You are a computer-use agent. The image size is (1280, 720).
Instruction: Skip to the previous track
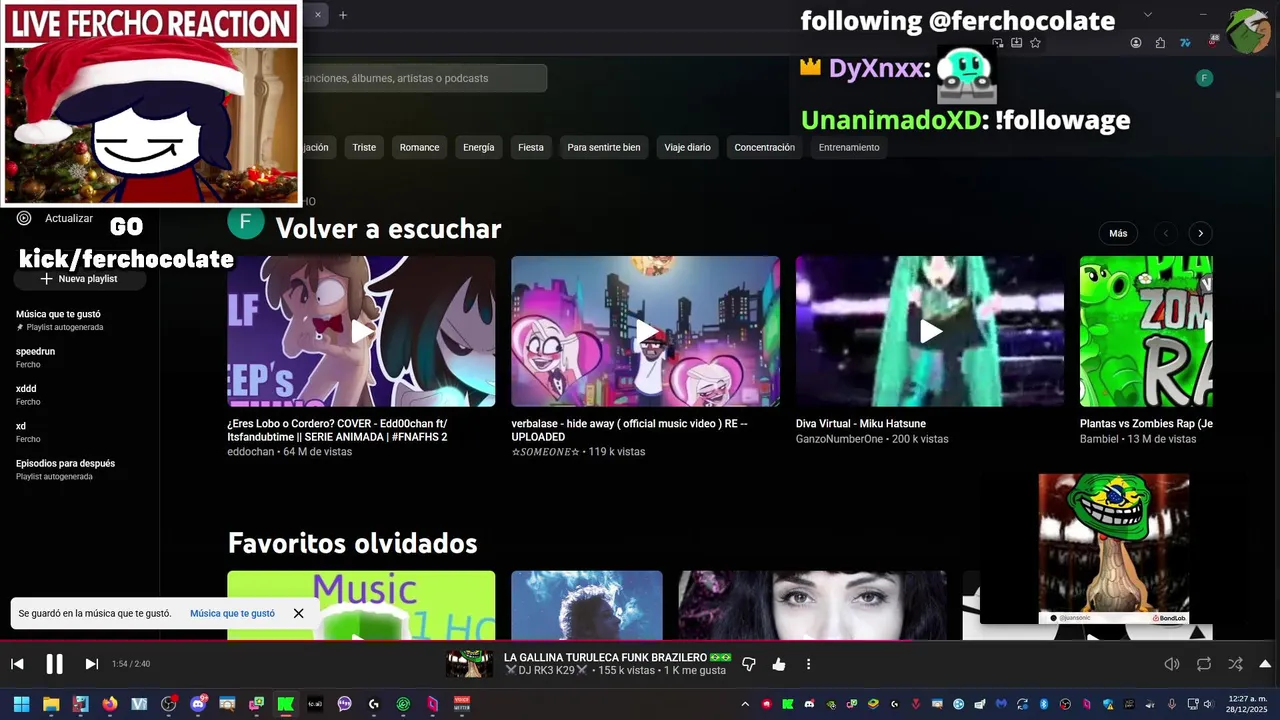pos(17,664)
